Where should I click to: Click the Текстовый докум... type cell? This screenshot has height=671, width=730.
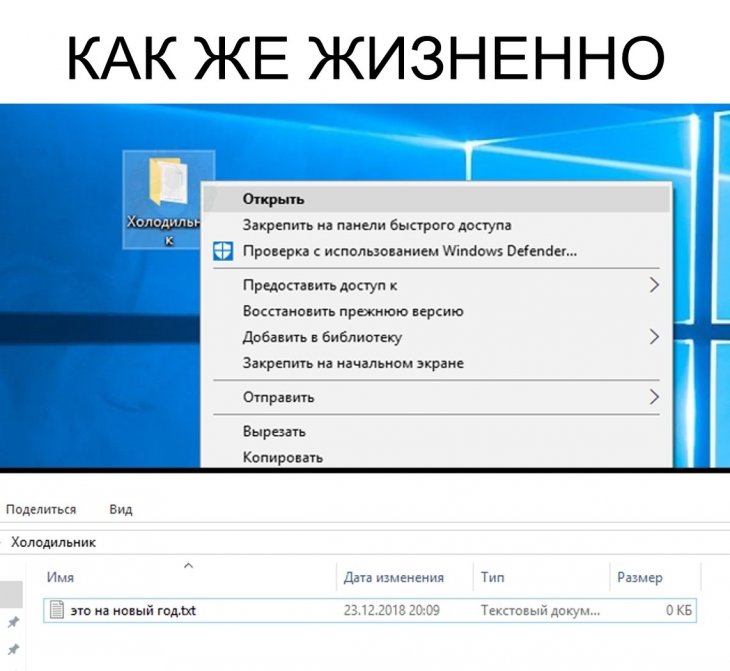540,610
